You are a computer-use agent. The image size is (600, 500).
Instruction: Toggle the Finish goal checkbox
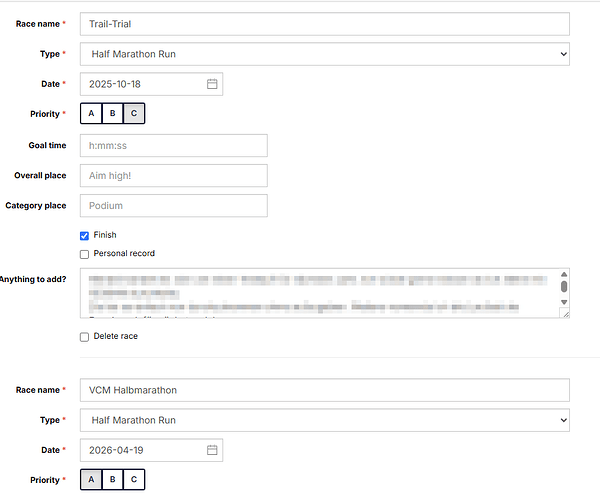point(85,235)
